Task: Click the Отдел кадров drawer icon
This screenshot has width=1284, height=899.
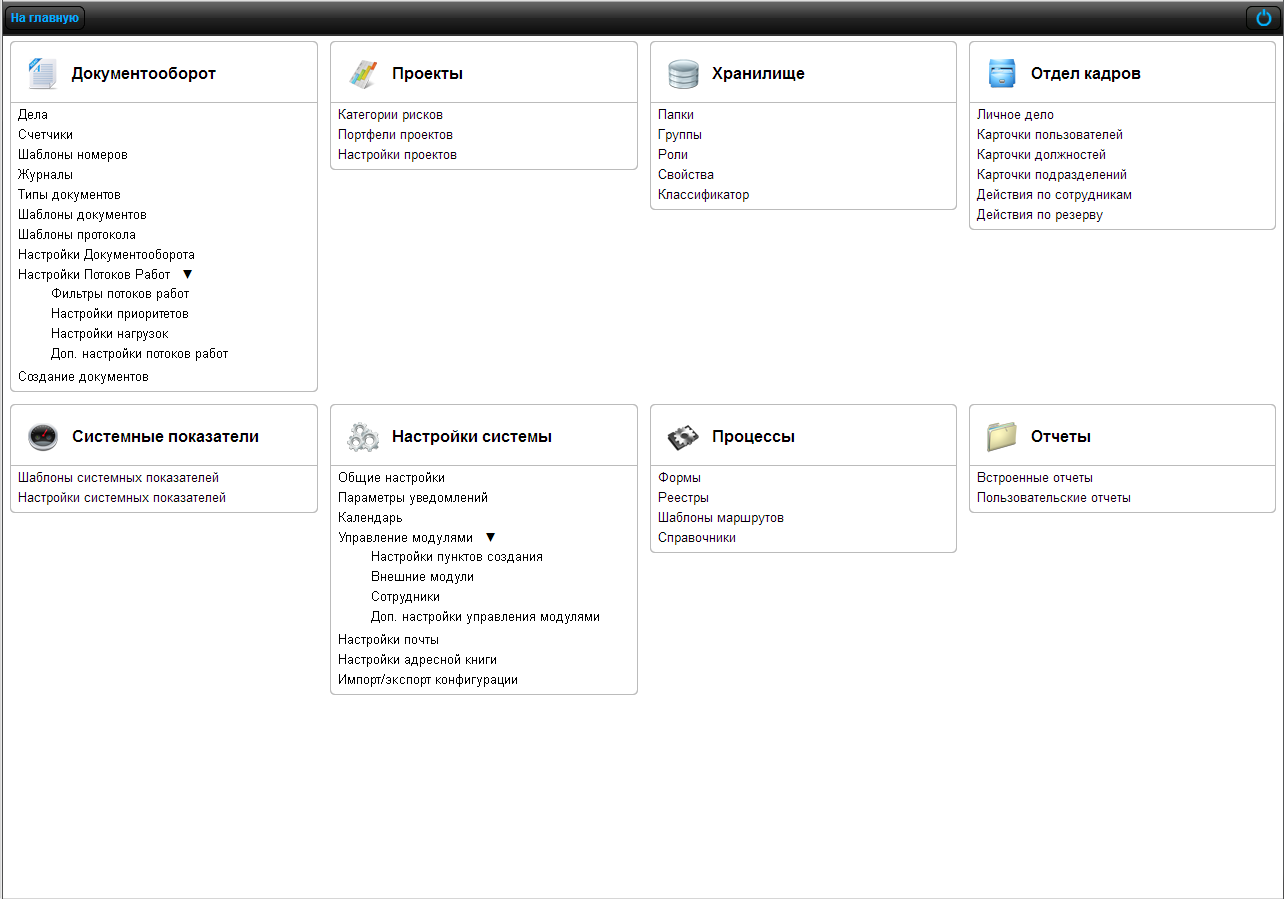Action: coord(1002,73)
